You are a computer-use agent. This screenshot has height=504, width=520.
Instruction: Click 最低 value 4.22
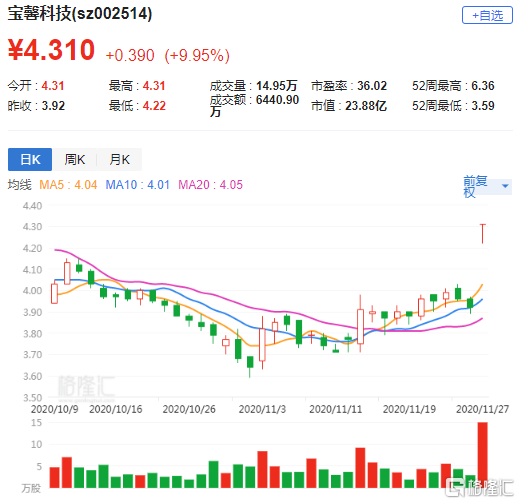154,106
